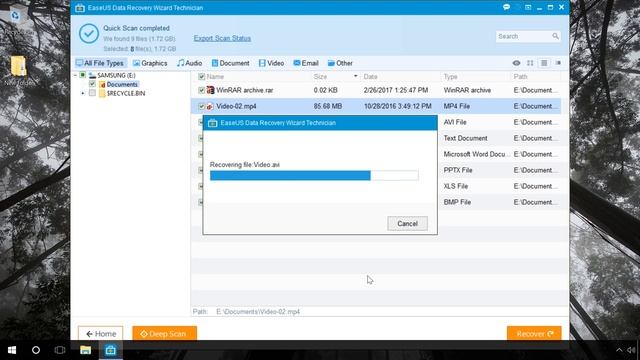This screenshot has height=360, width=640.
Task: Click the Home button
Action: (x=100, y=333)
